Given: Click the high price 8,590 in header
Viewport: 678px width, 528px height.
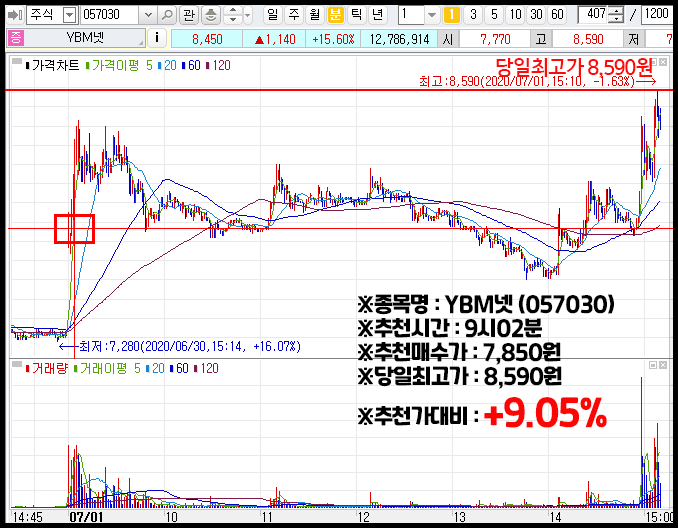Looking at the screenshot, I should coord(588,39).
